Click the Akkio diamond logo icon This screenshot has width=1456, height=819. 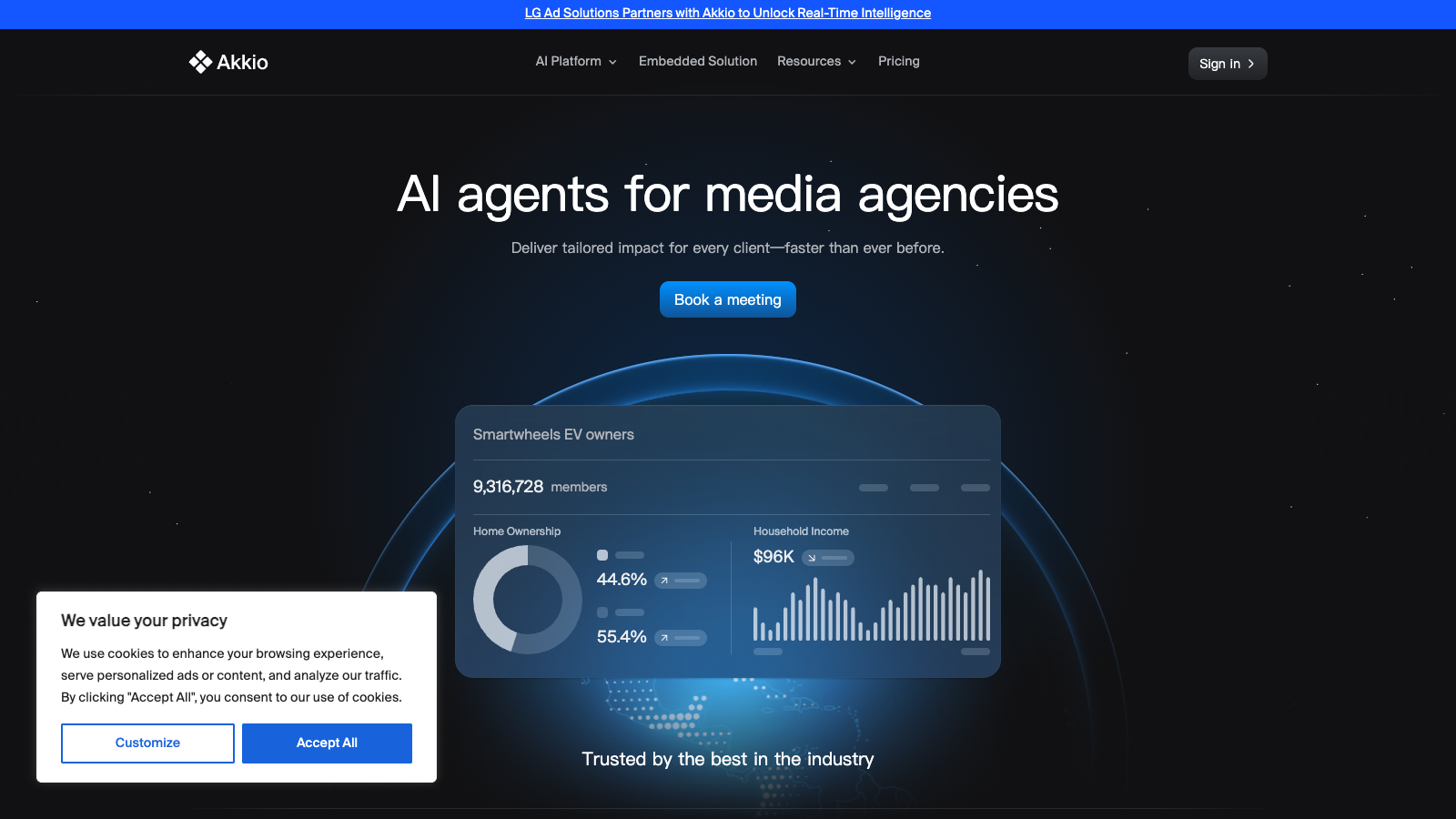pos(200,62)
